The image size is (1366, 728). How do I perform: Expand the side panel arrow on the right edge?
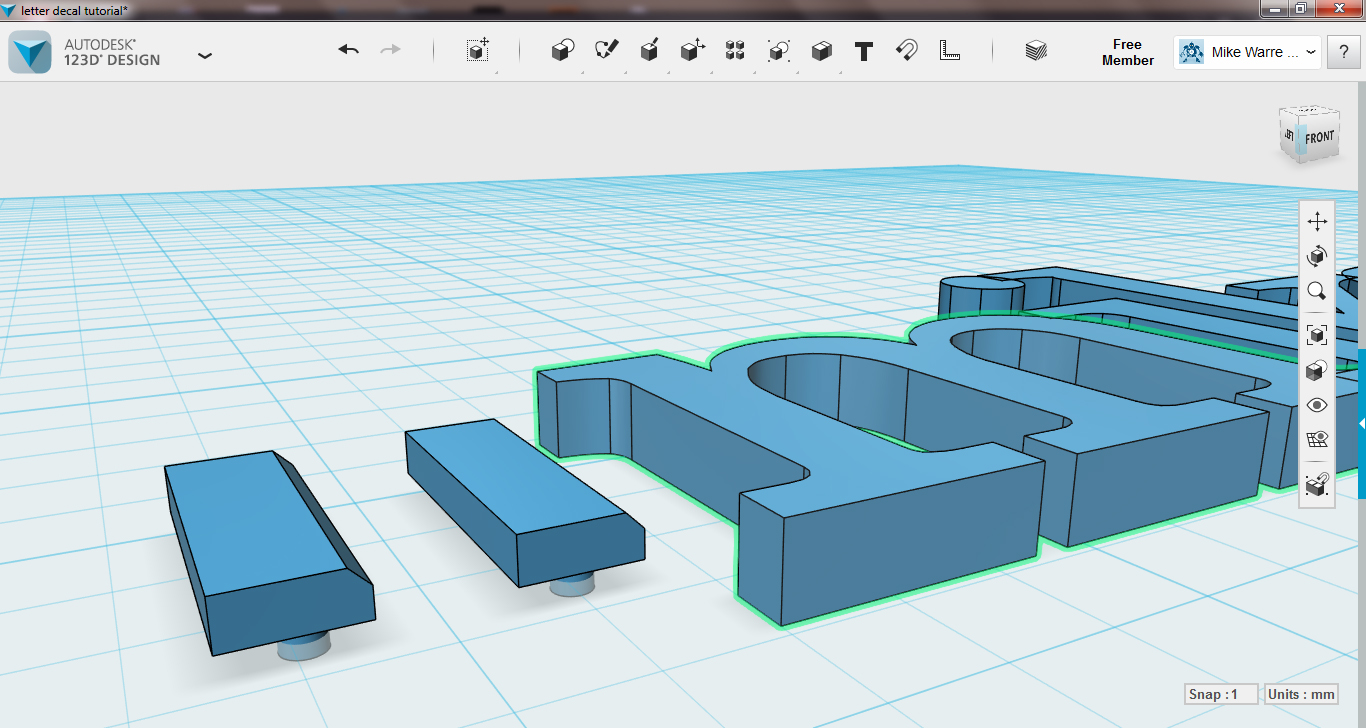[x=1361, y=424]
